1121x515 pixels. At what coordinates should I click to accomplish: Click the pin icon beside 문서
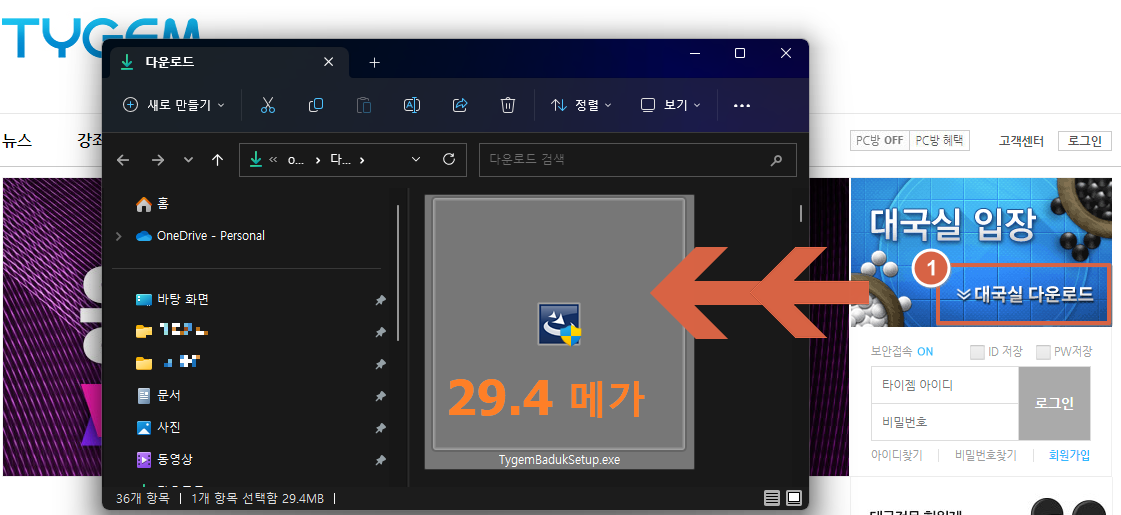pos(380,396)
